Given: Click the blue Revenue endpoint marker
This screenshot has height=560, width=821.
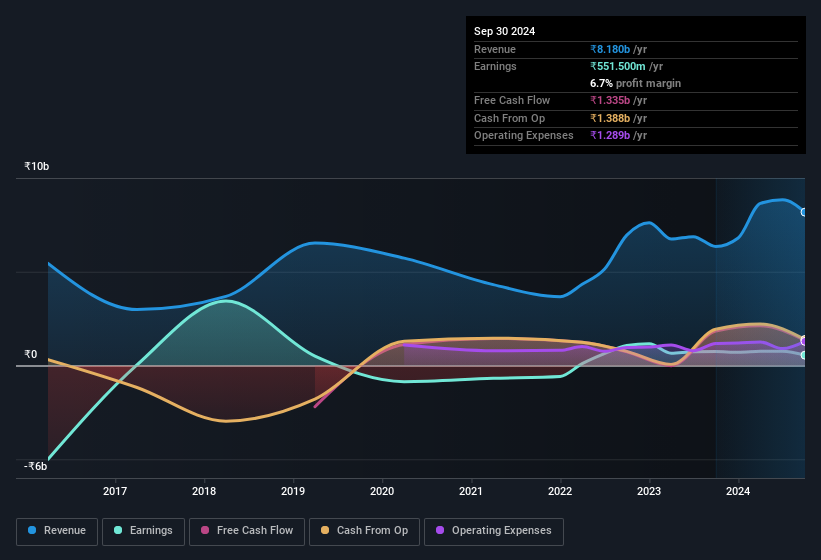Looking at the screenshot, I should tap(804, 212).
